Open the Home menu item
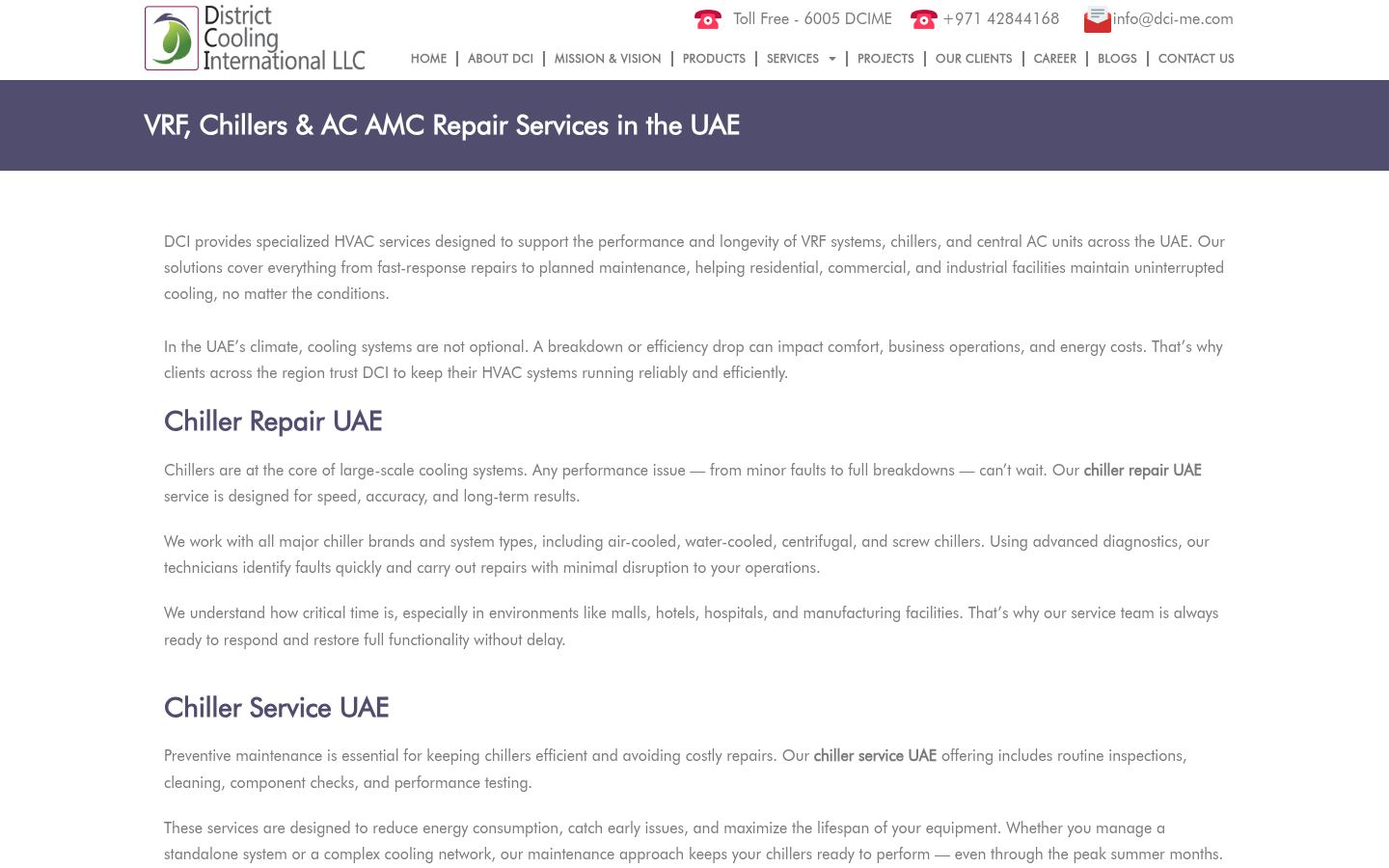Image resolution: width=1389 pixels, height=868 pixels. [428, 59]
